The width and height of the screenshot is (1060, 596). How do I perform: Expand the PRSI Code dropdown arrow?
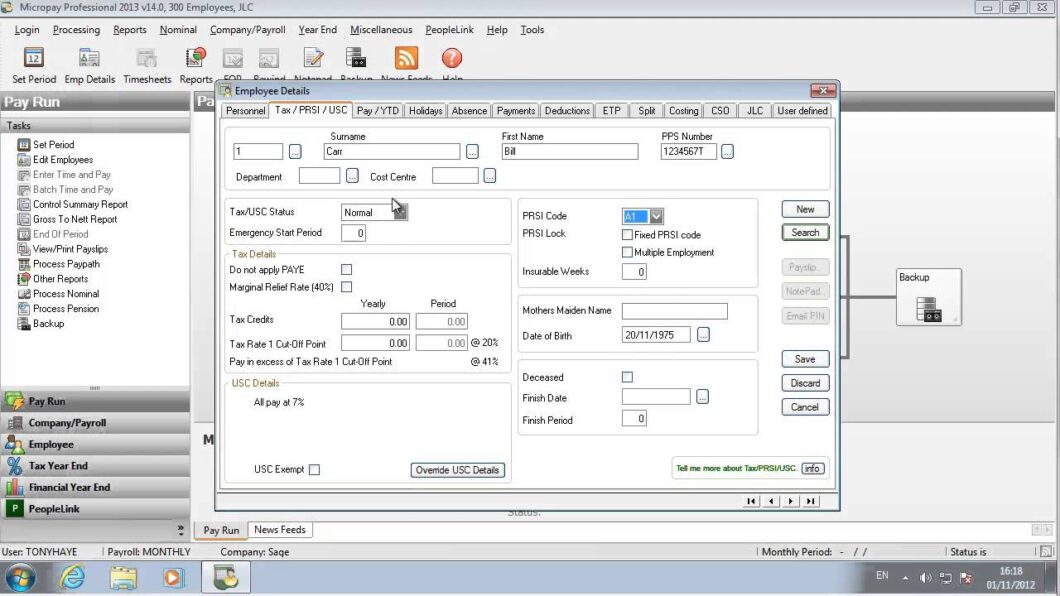[x=656, y=216]
